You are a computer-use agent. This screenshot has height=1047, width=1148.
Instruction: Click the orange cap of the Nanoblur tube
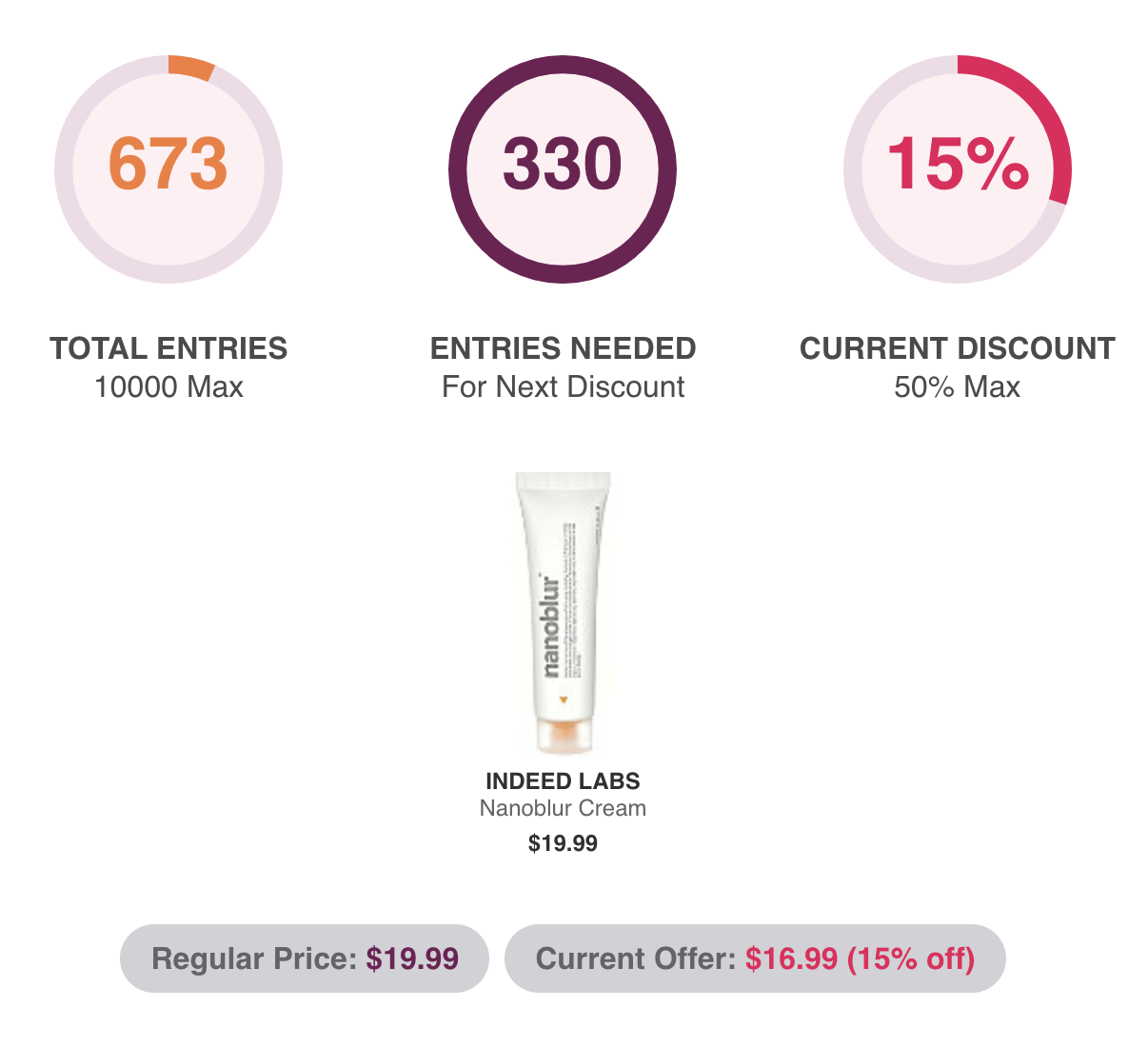pos(564,735)
